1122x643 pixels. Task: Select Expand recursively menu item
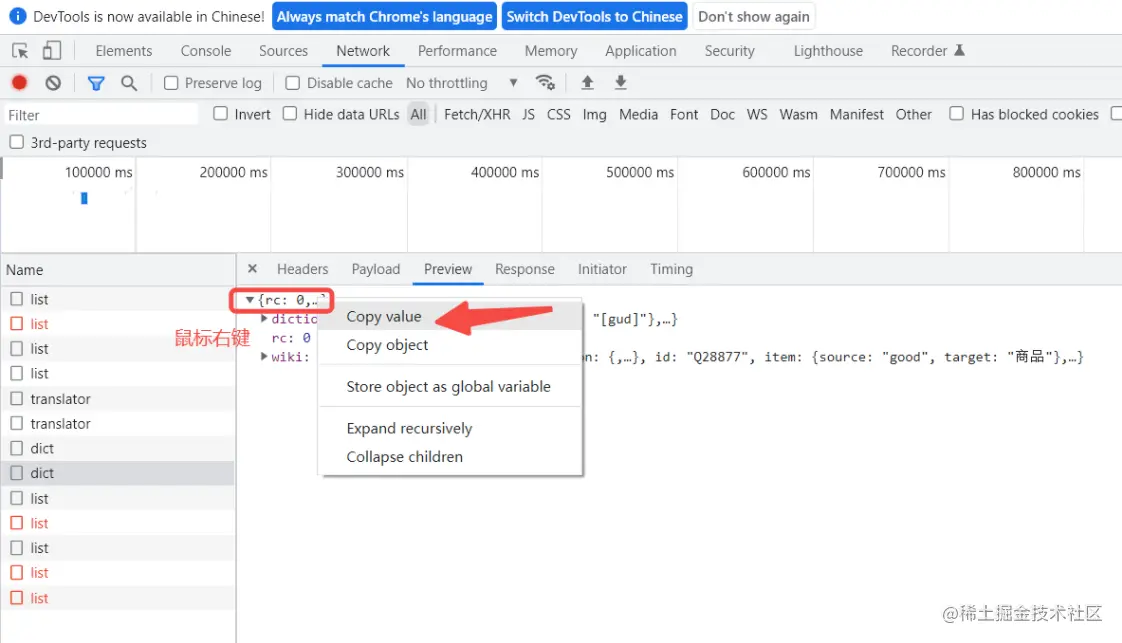click(x=450, y=428)
